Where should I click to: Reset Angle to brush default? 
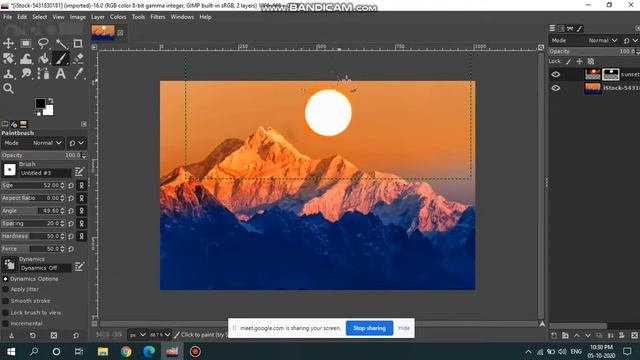pos(71,211)
